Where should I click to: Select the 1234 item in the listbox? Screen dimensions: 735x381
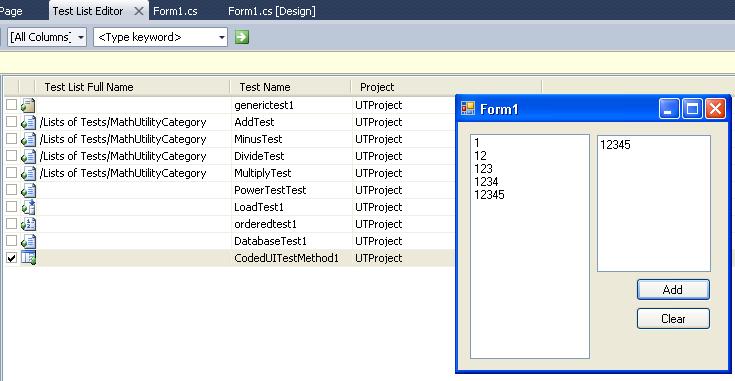point(486,182)
